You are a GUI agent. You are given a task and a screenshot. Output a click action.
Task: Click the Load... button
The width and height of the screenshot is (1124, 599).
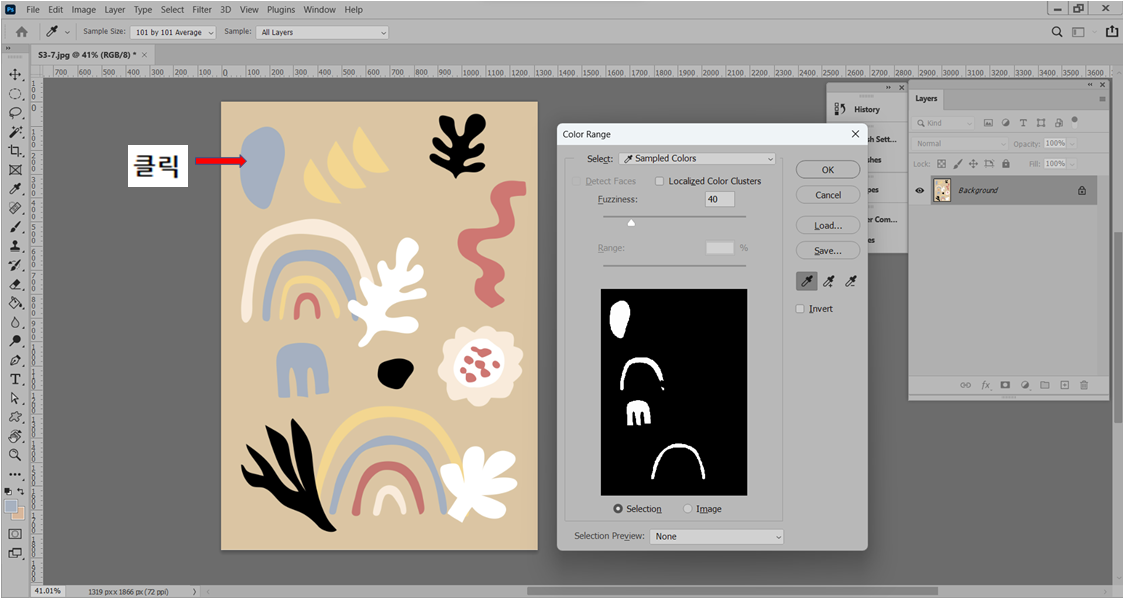[x=828, y=226]
